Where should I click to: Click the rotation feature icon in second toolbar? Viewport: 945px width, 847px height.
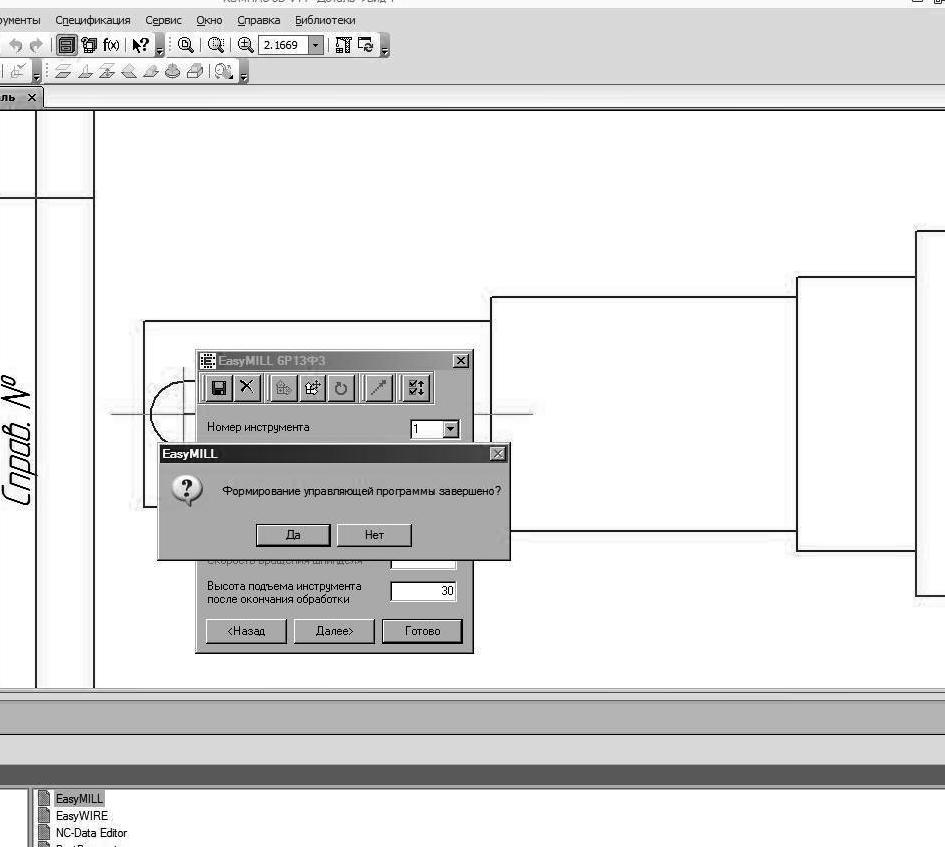point(172,72)
